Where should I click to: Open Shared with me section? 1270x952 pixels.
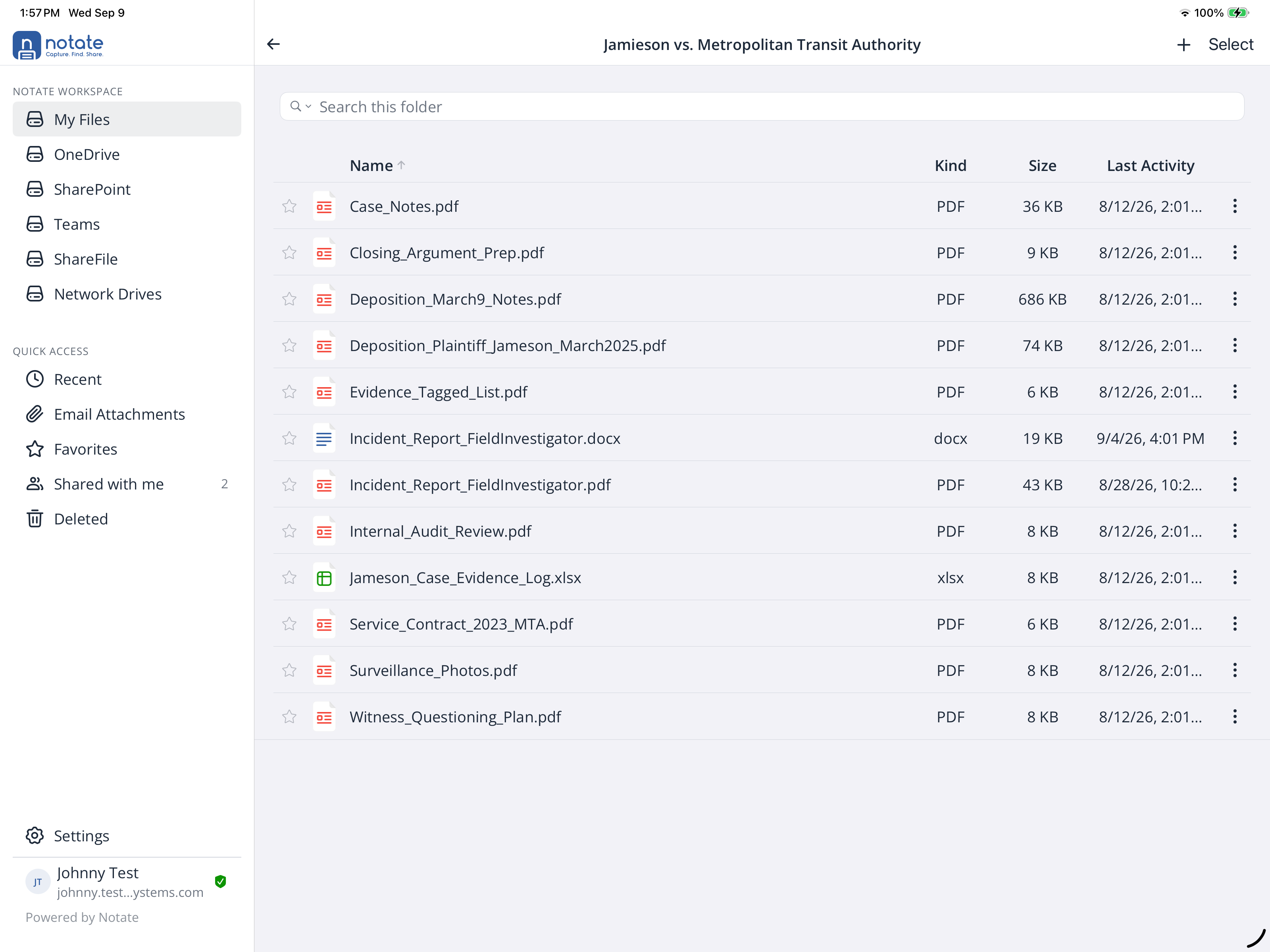click(127, 484)
